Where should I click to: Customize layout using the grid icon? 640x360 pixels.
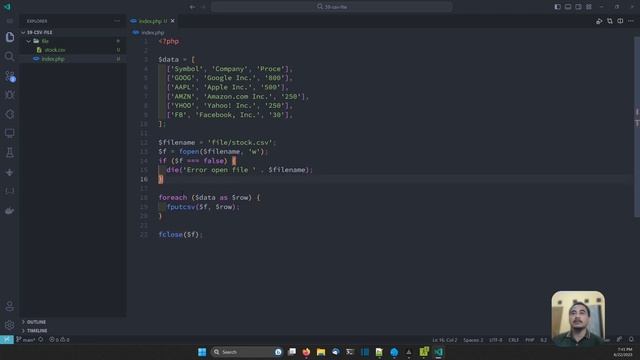click(589, 7)
